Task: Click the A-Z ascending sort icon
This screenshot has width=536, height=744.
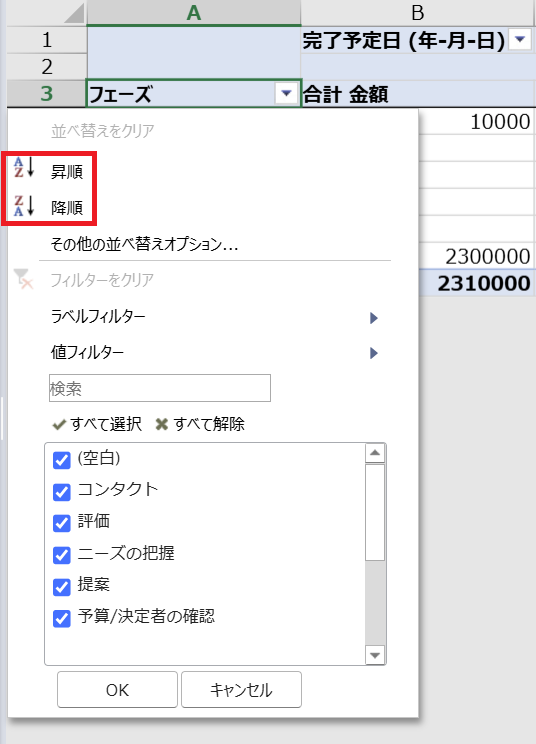Action: (24, 168)
